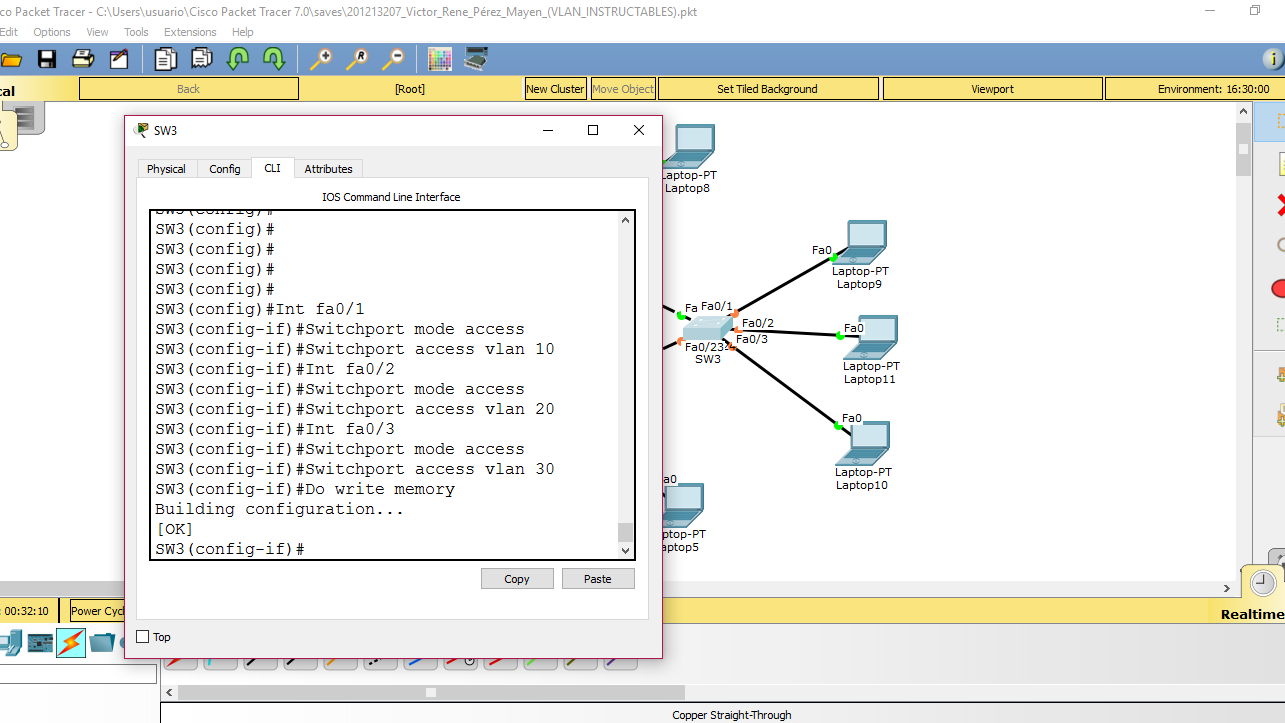Select the components circuit board category icon
This screenshot has height=723, width=1285.
[40, 642]
